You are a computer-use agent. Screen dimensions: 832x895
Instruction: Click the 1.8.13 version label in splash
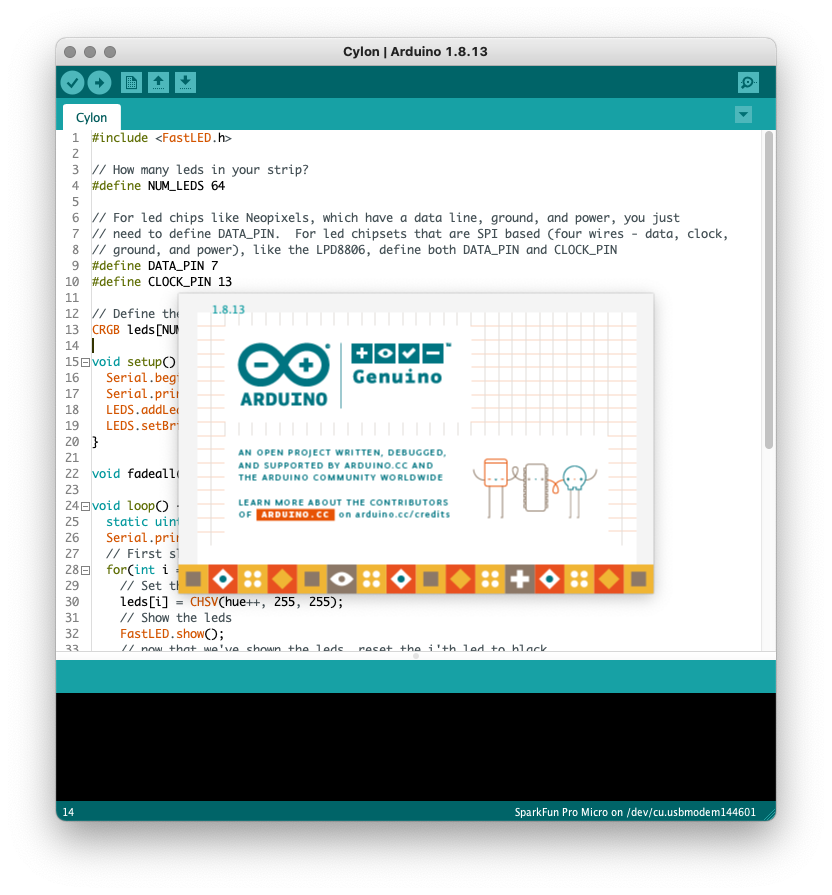click(x=228, y=309)
